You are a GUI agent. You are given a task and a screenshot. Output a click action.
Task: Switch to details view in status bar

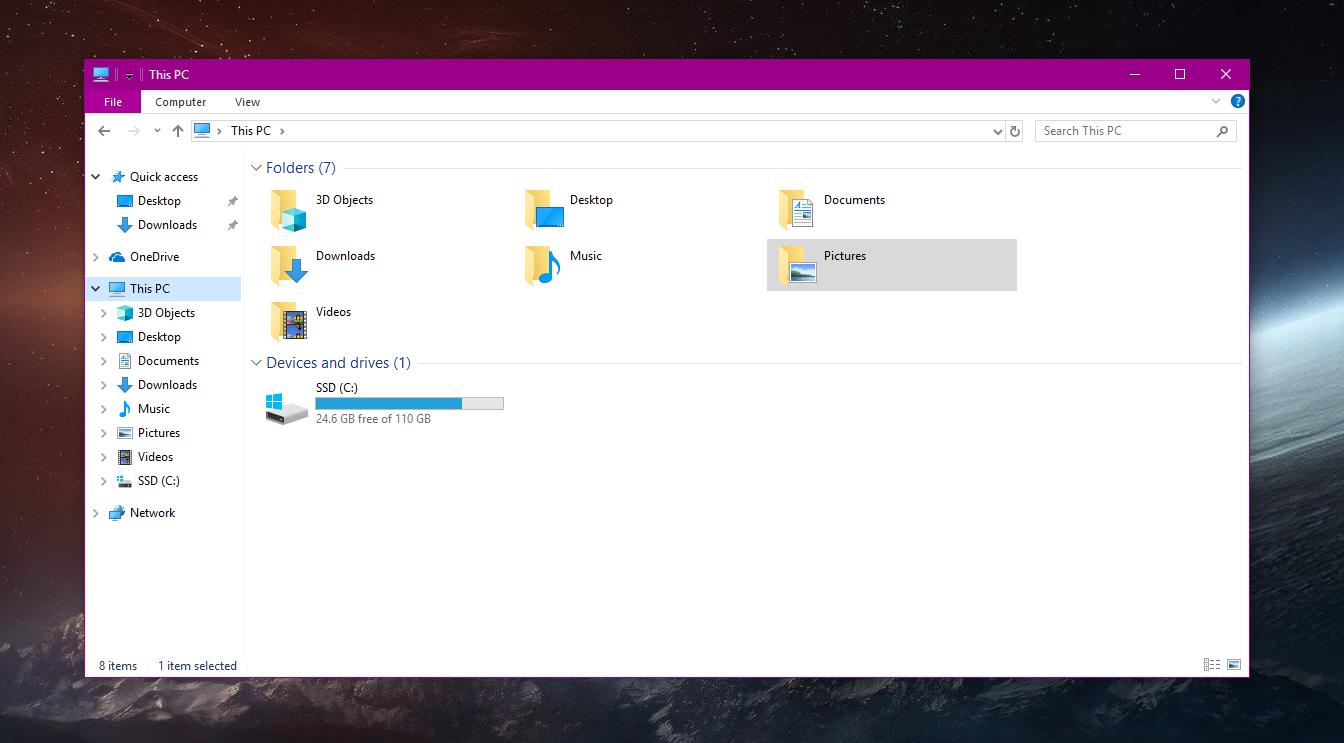1212,665
